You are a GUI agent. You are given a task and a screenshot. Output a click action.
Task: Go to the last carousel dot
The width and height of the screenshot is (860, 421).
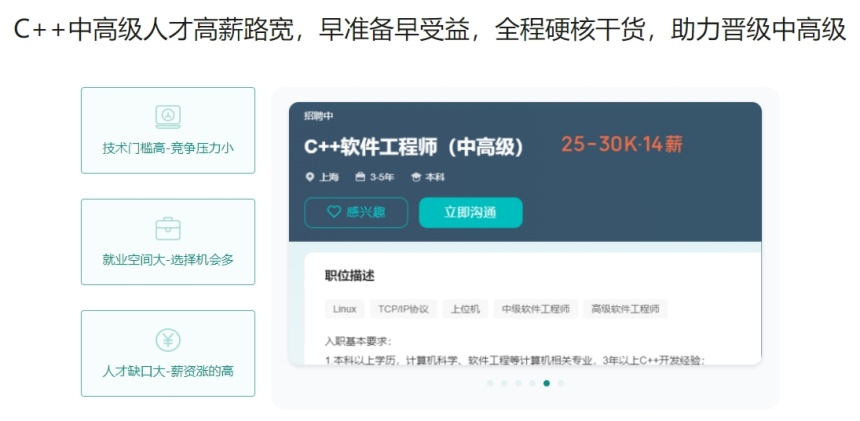click(x=561, y=383)
